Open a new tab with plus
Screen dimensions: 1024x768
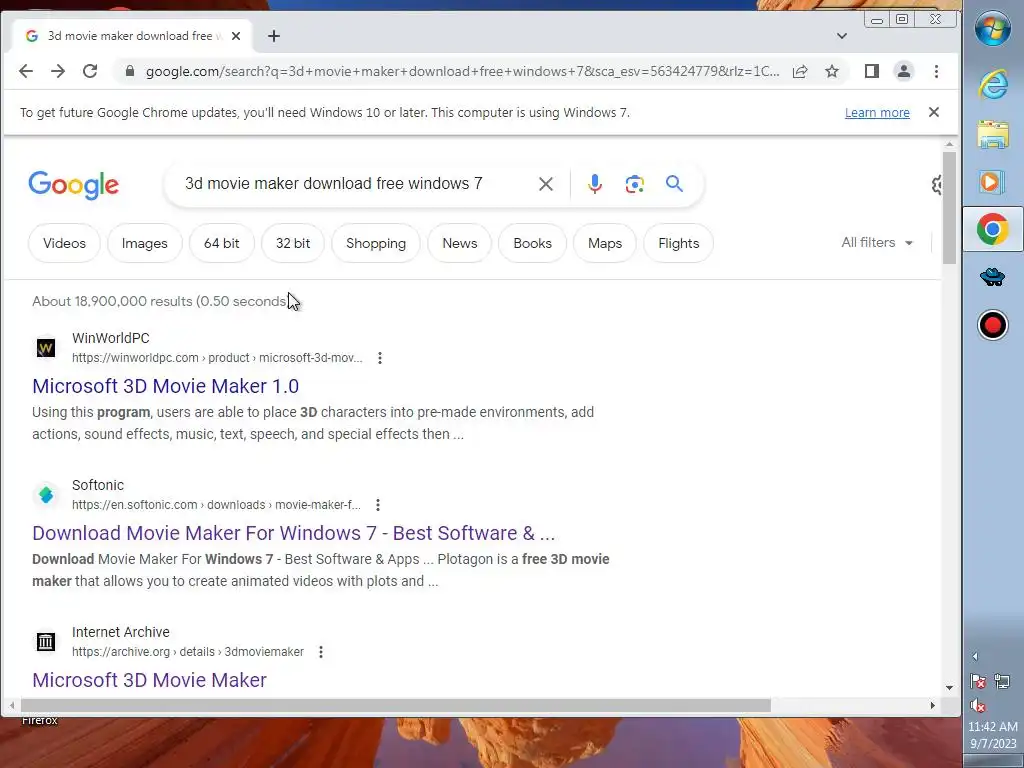click(274, 36)
